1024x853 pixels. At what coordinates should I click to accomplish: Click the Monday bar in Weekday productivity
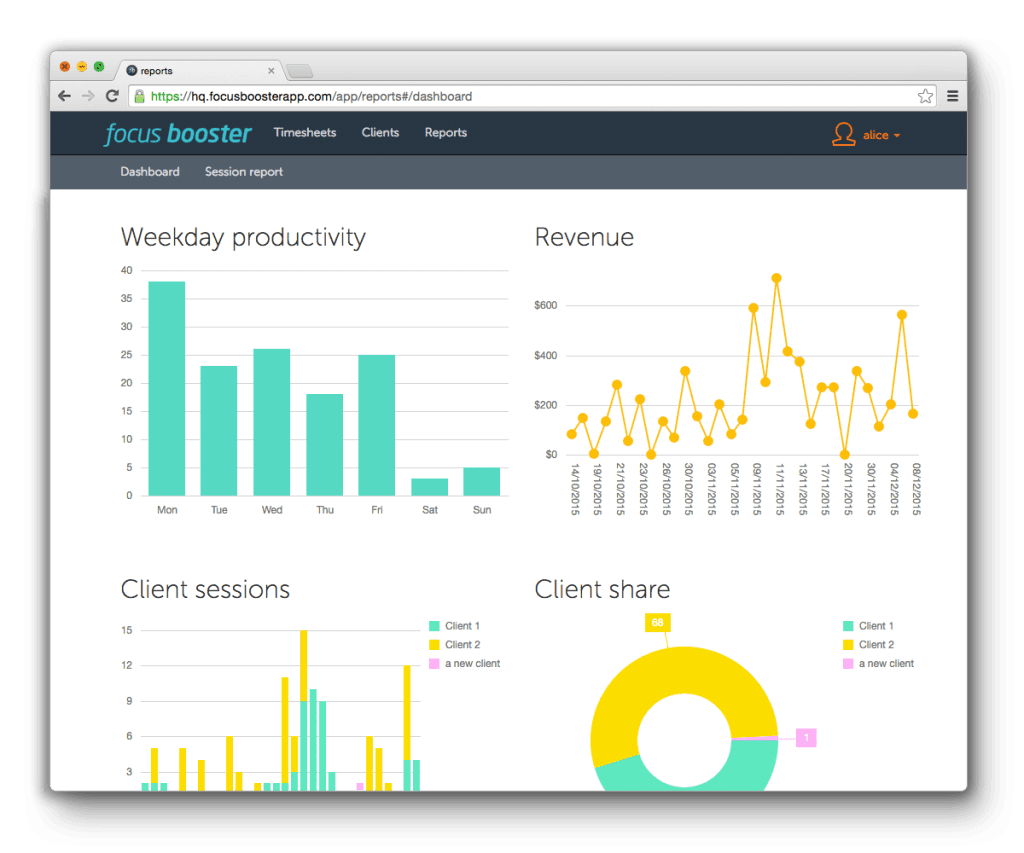pos(167,390)
